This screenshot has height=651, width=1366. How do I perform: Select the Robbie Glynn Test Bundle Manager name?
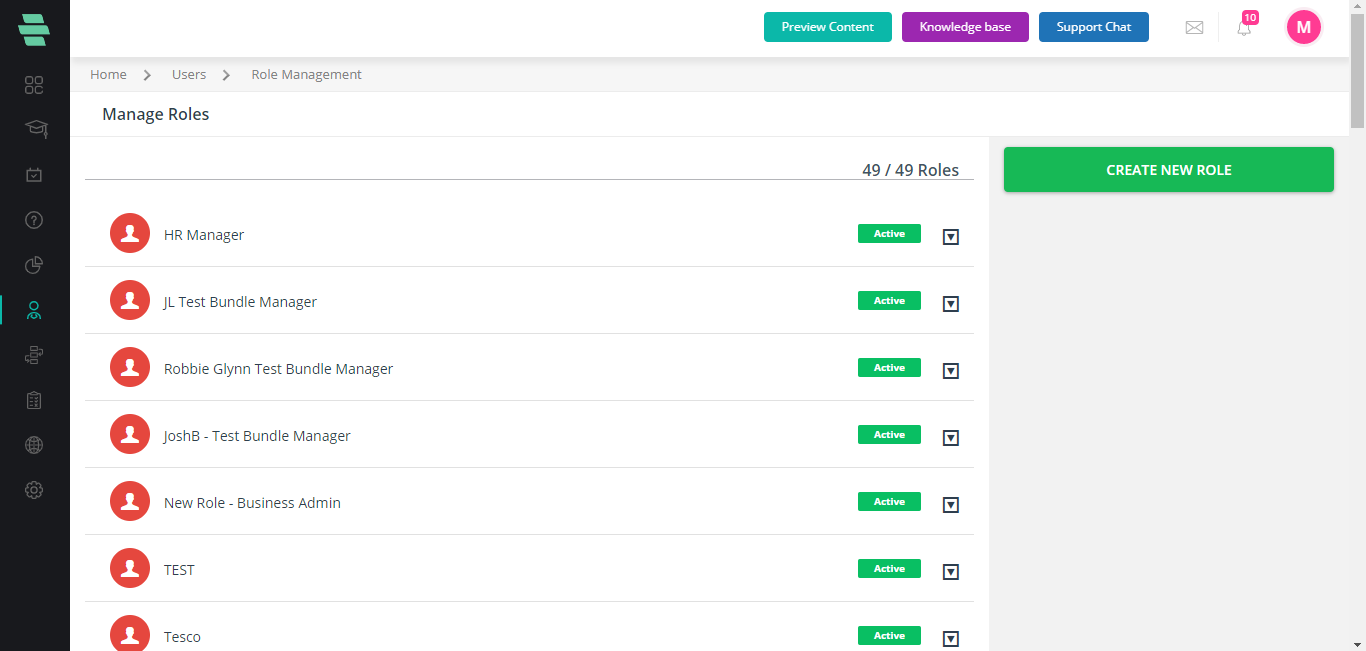point(278,369)
